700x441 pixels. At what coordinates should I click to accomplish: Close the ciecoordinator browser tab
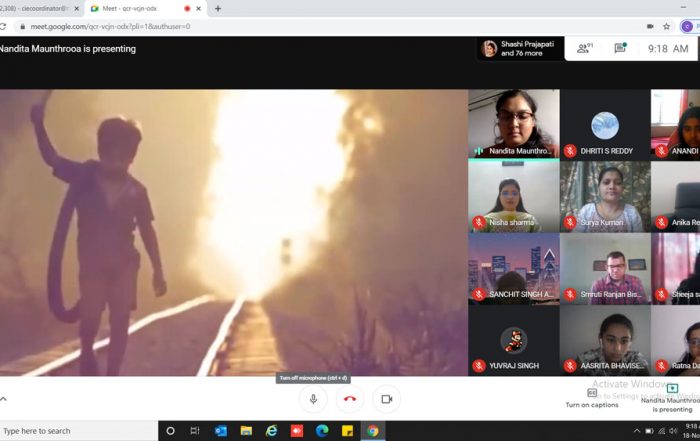[76, 8]
